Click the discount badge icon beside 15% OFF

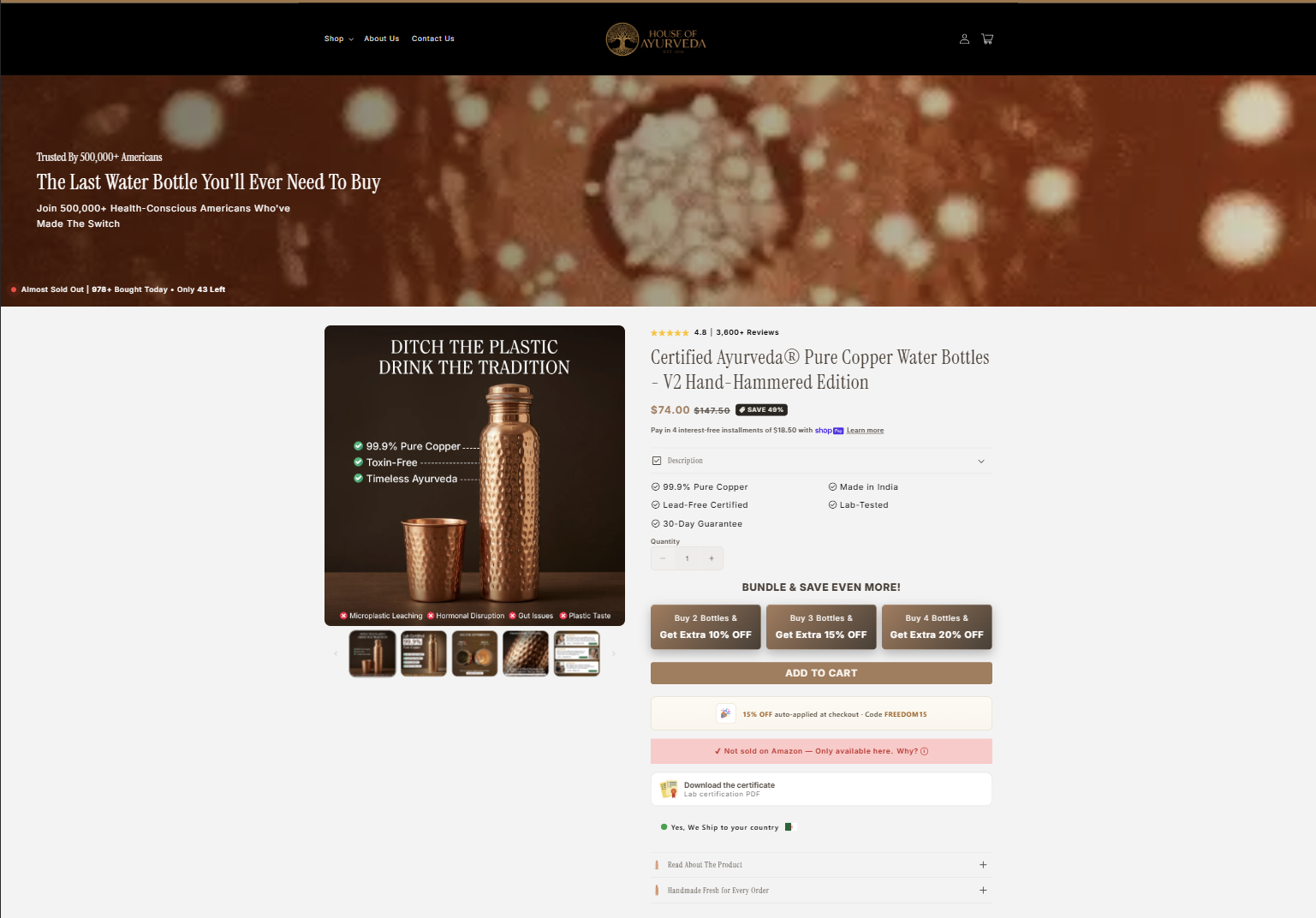(x=725, y=713)
